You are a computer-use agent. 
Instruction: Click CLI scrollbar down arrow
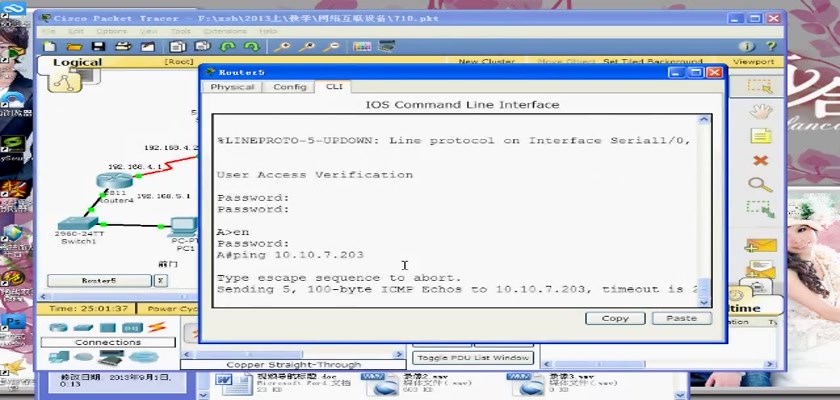point(704,302)
